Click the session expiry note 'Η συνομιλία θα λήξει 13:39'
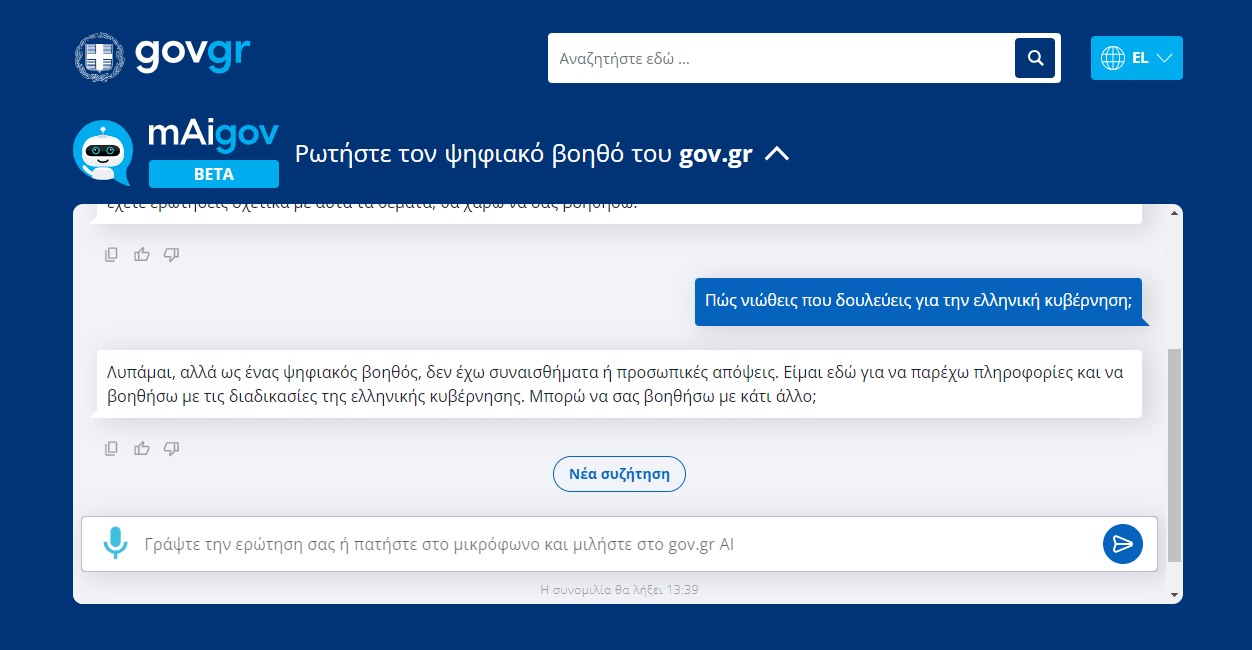 [x=619, y=590]
